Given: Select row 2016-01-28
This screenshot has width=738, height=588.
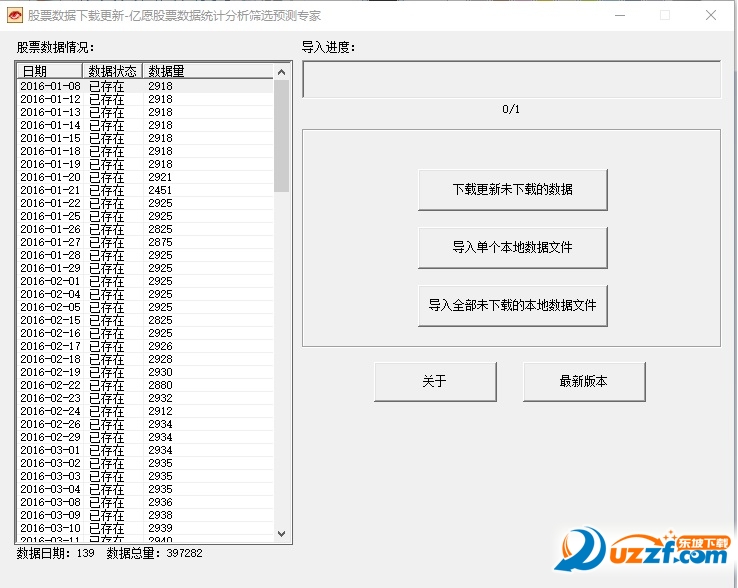Looking at the screenshot, I should [145, 255].
